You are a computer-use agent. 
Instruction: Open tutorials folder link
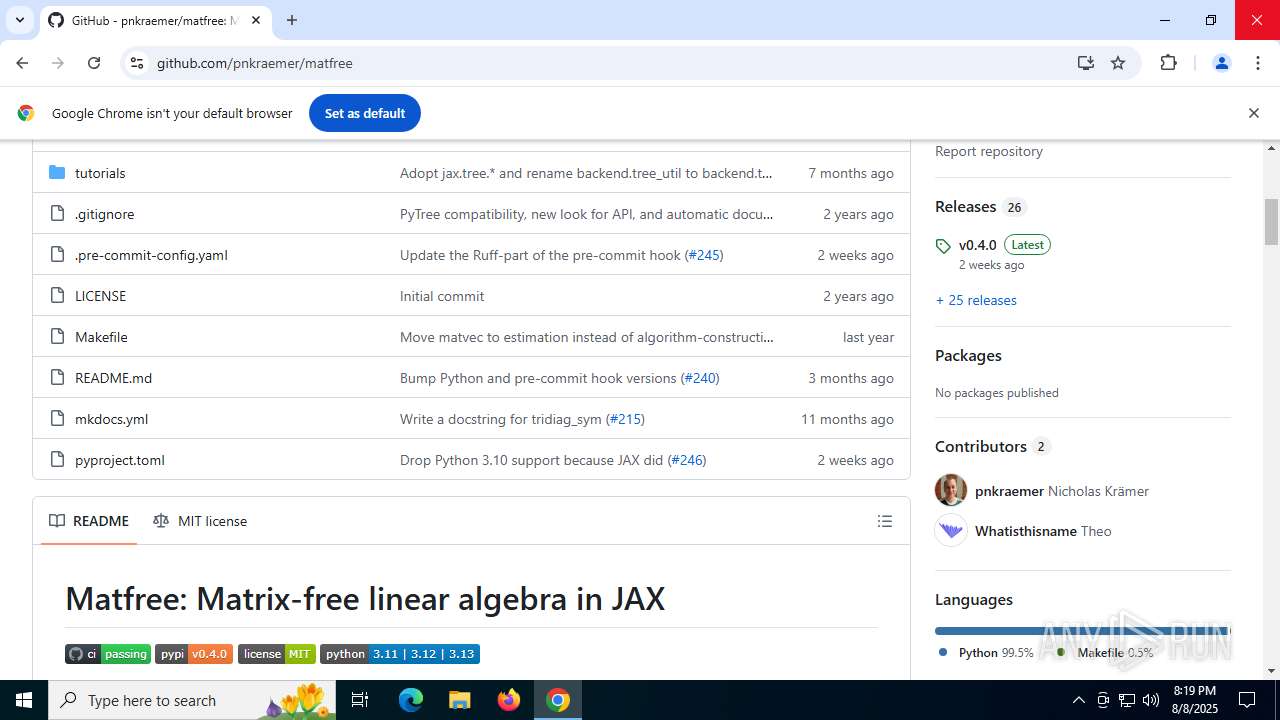pos(100,173)
